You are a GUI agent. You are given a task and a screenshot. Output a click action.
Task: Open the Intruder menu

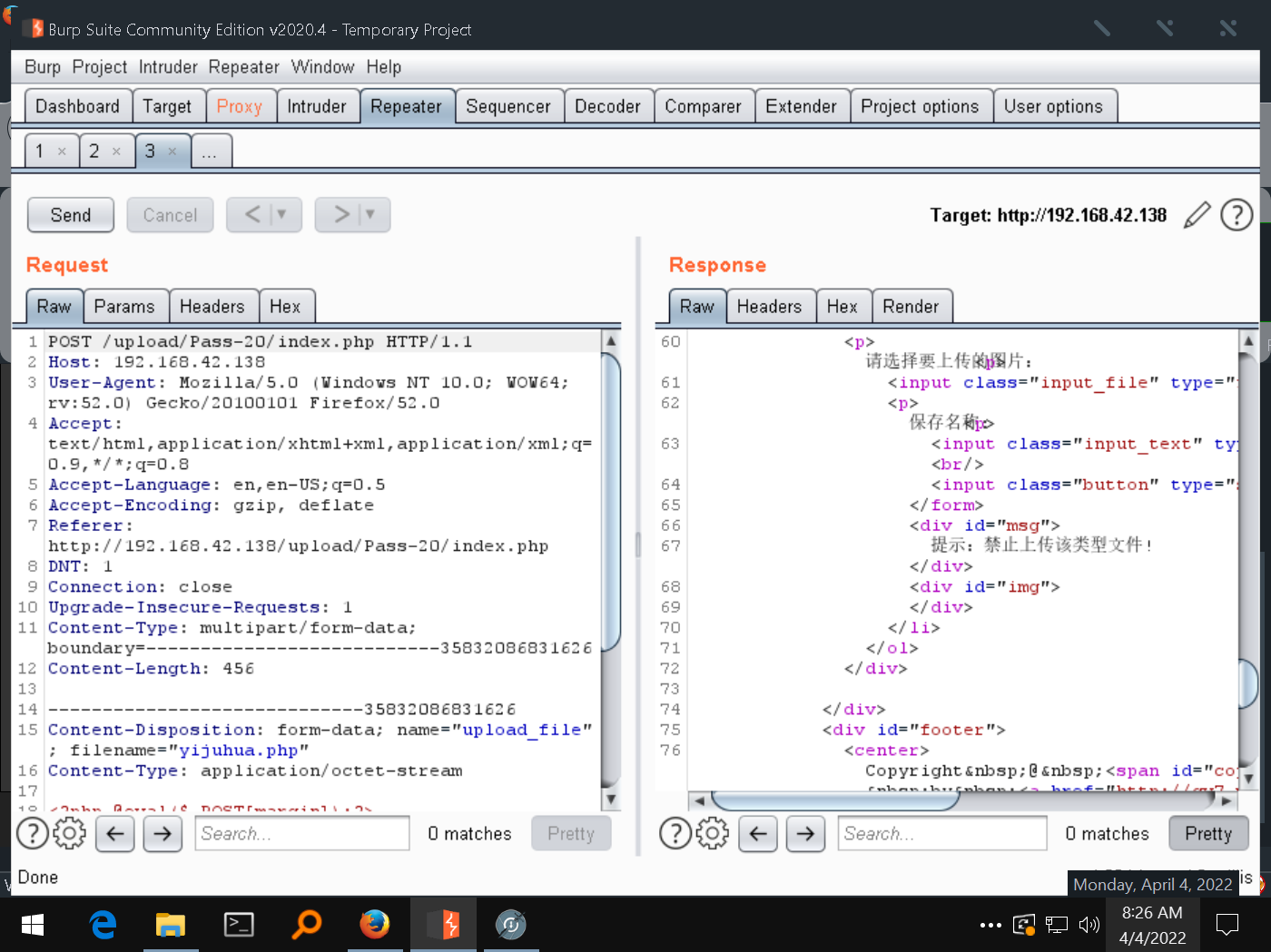tap(168, 67)
